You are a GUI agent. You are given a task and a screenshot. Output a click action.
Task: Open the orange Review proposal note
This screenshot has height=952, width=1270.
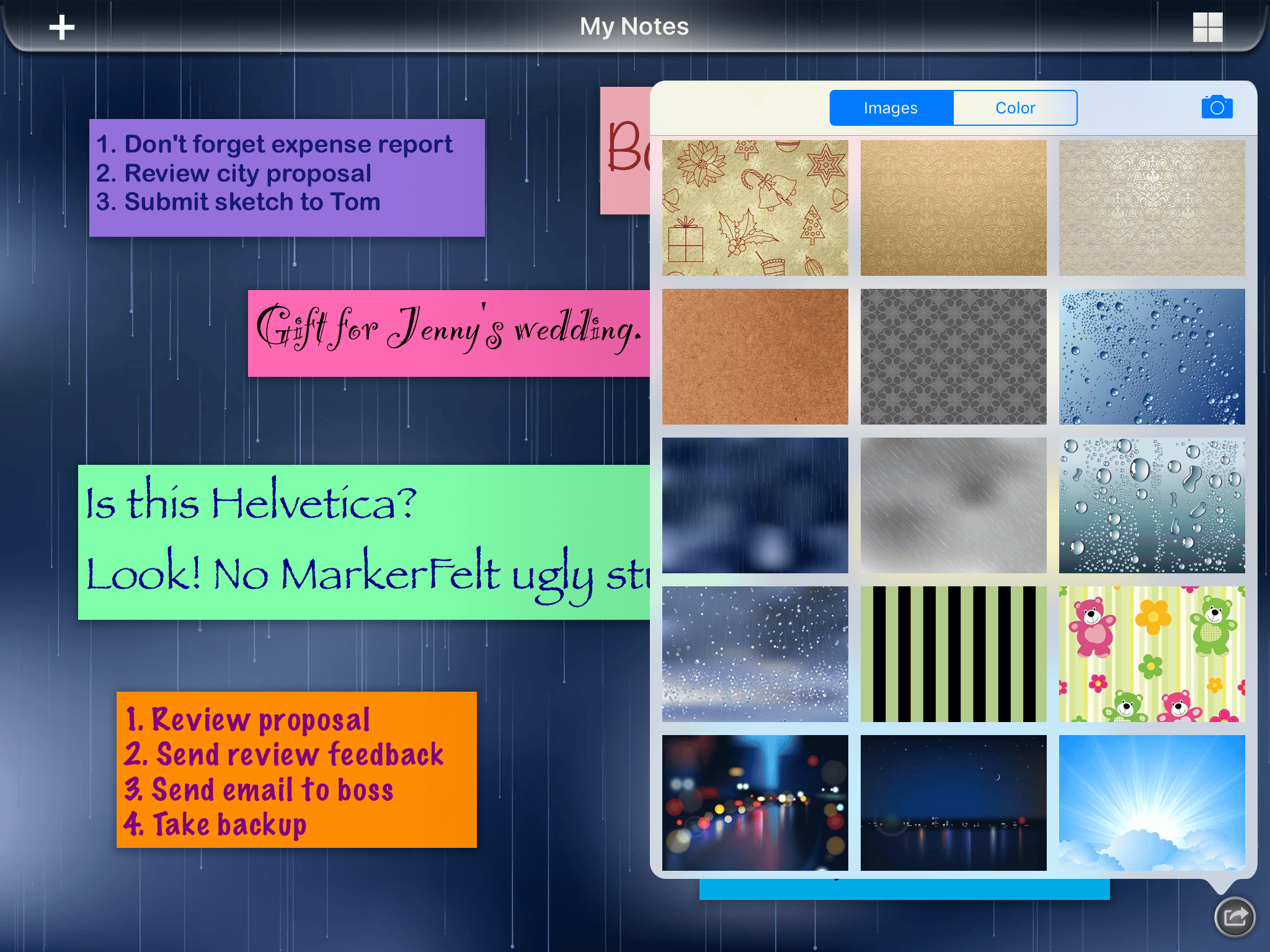click(296, 770)
